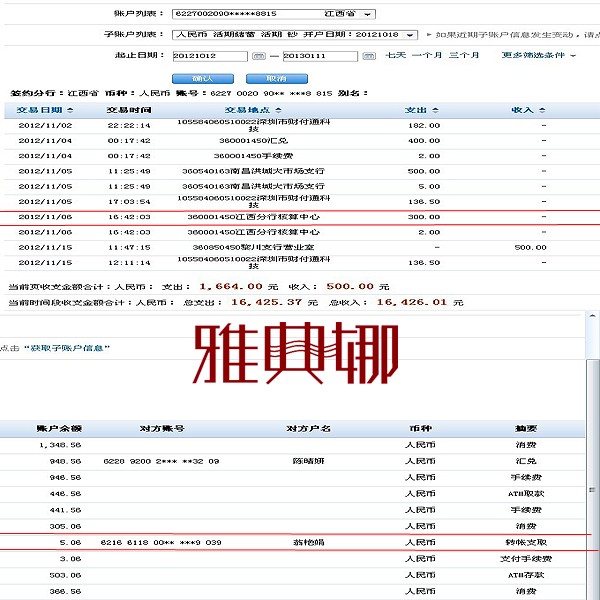This screenshot has height=600, width=600.
Task: Sort by 收入 column header
Action: point(522,110)
